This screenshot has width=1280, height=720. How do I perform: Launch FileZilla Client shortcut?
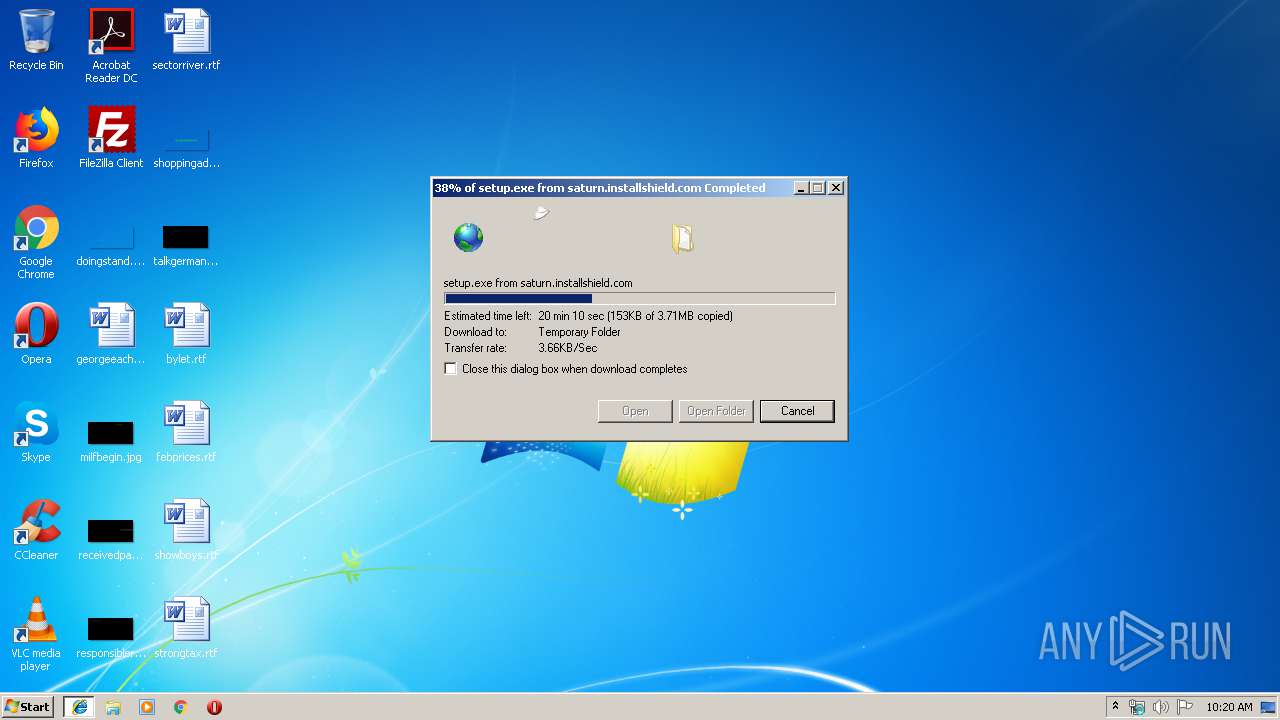(x=111, y=138)
